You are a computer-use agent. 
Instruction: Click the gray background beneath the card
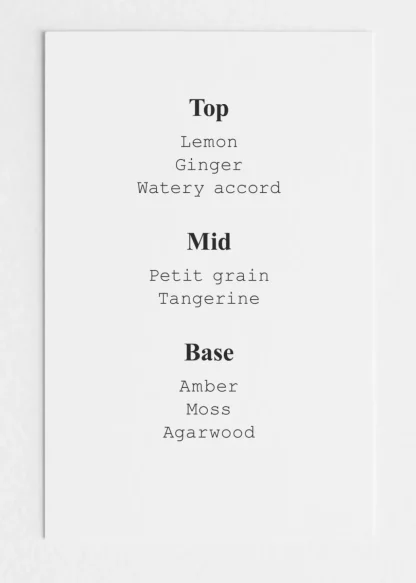pos(208,561)
